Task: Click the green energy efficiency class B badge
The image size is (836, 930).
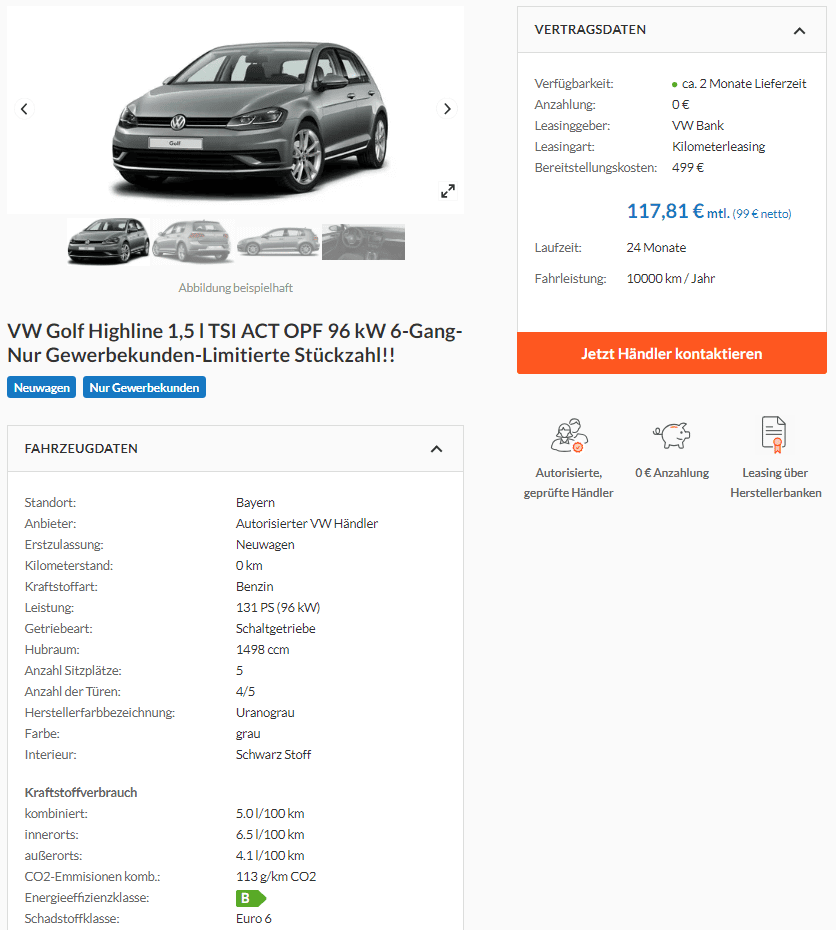Action: coord(251,898)
